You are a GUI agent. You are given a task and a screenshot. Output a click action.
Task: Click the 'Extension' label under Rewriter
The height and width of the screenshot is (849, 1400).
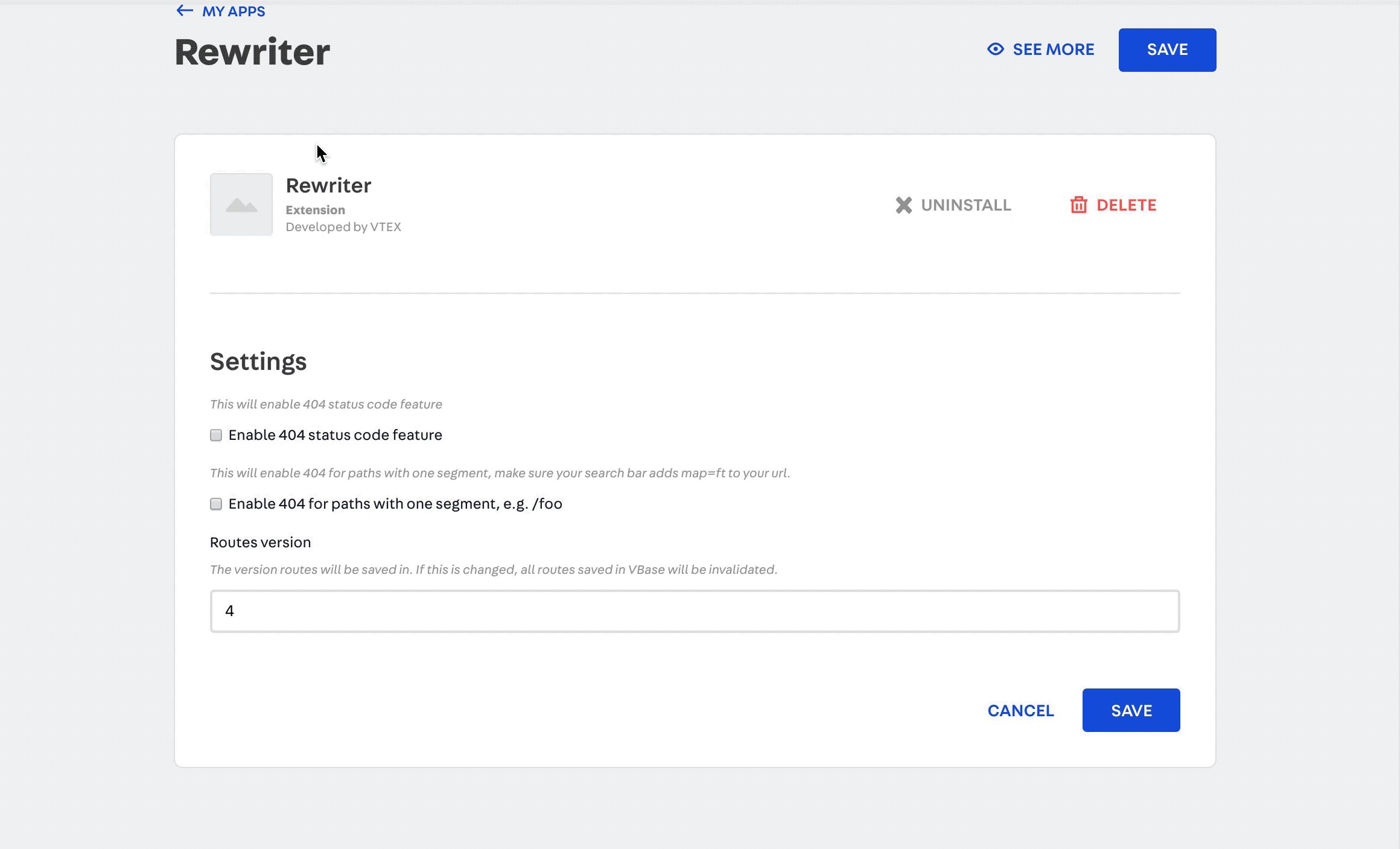pos(316,210)
